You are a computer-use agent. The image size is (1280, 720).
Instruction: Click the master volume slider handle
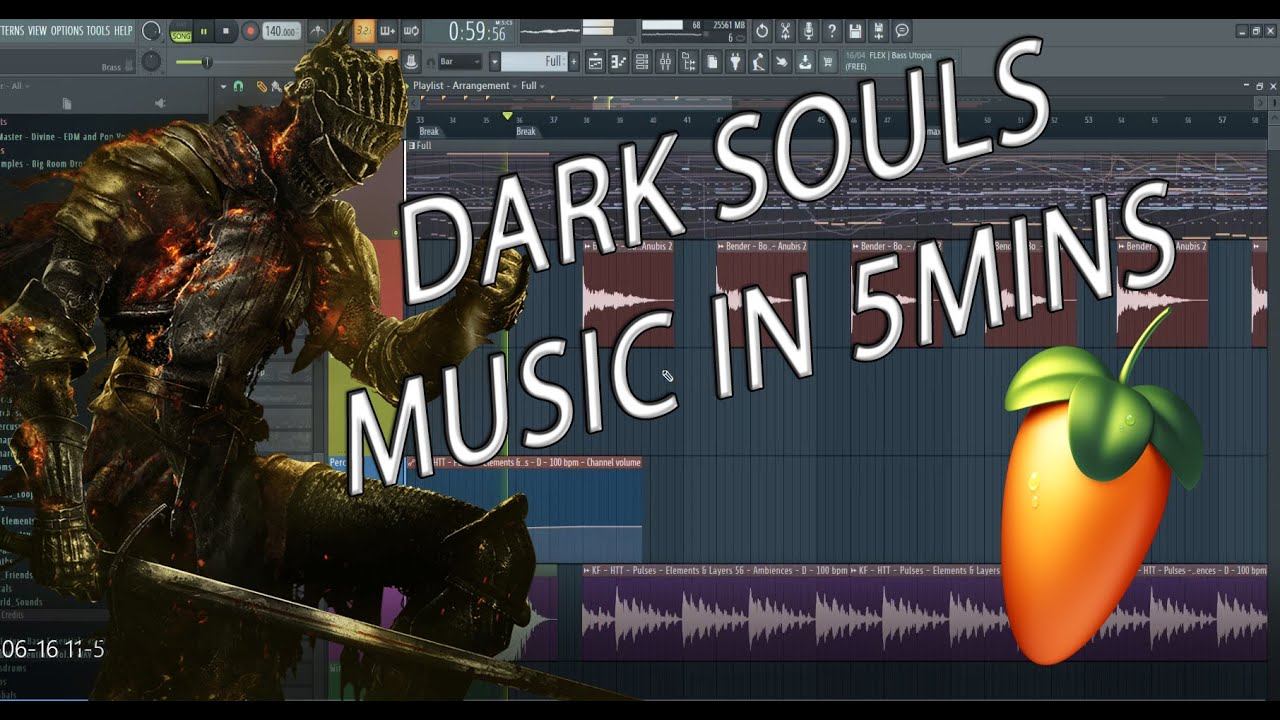point(207,62)
